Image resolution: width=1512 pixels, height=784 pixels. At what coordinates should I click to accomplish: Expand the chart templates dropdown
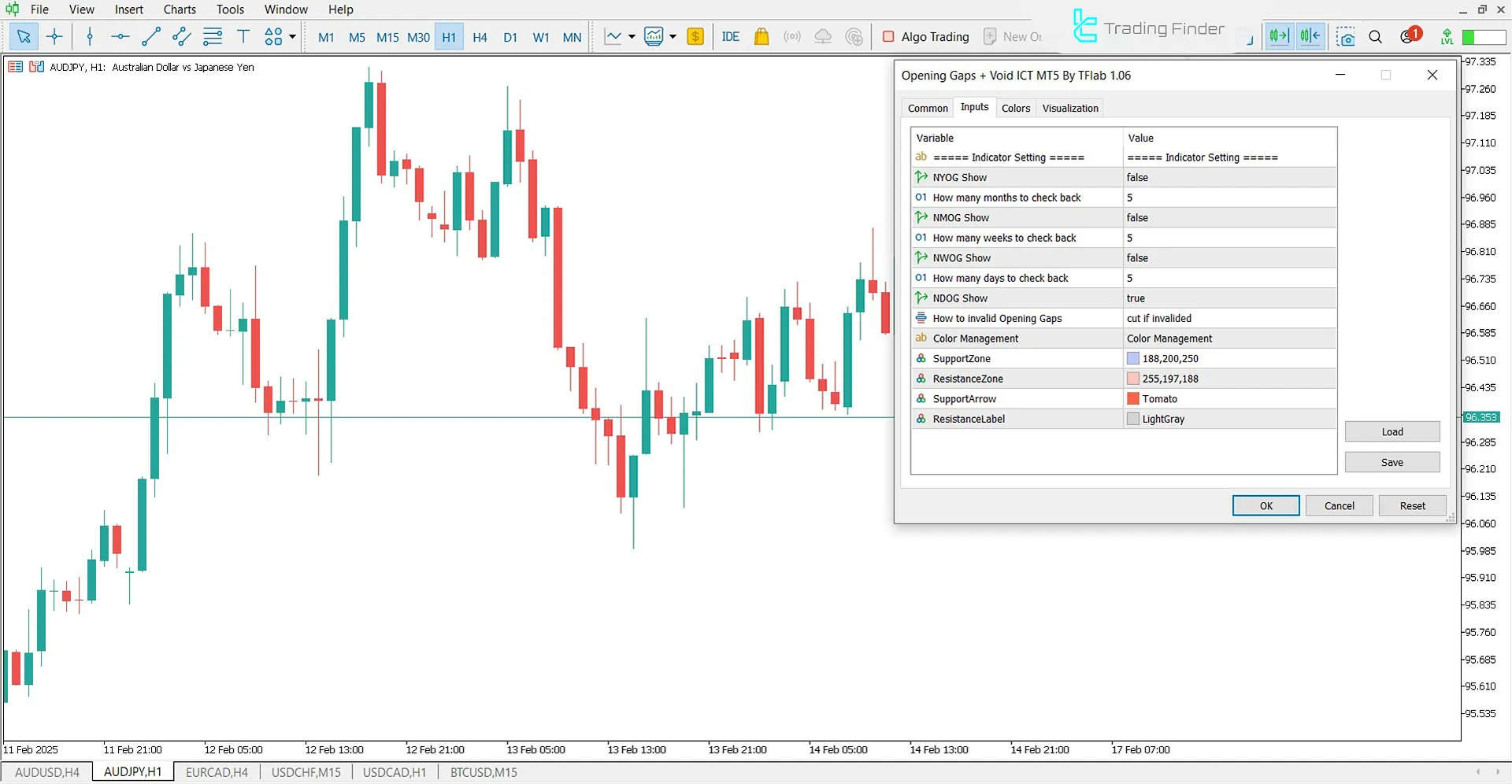click(673, 36)
